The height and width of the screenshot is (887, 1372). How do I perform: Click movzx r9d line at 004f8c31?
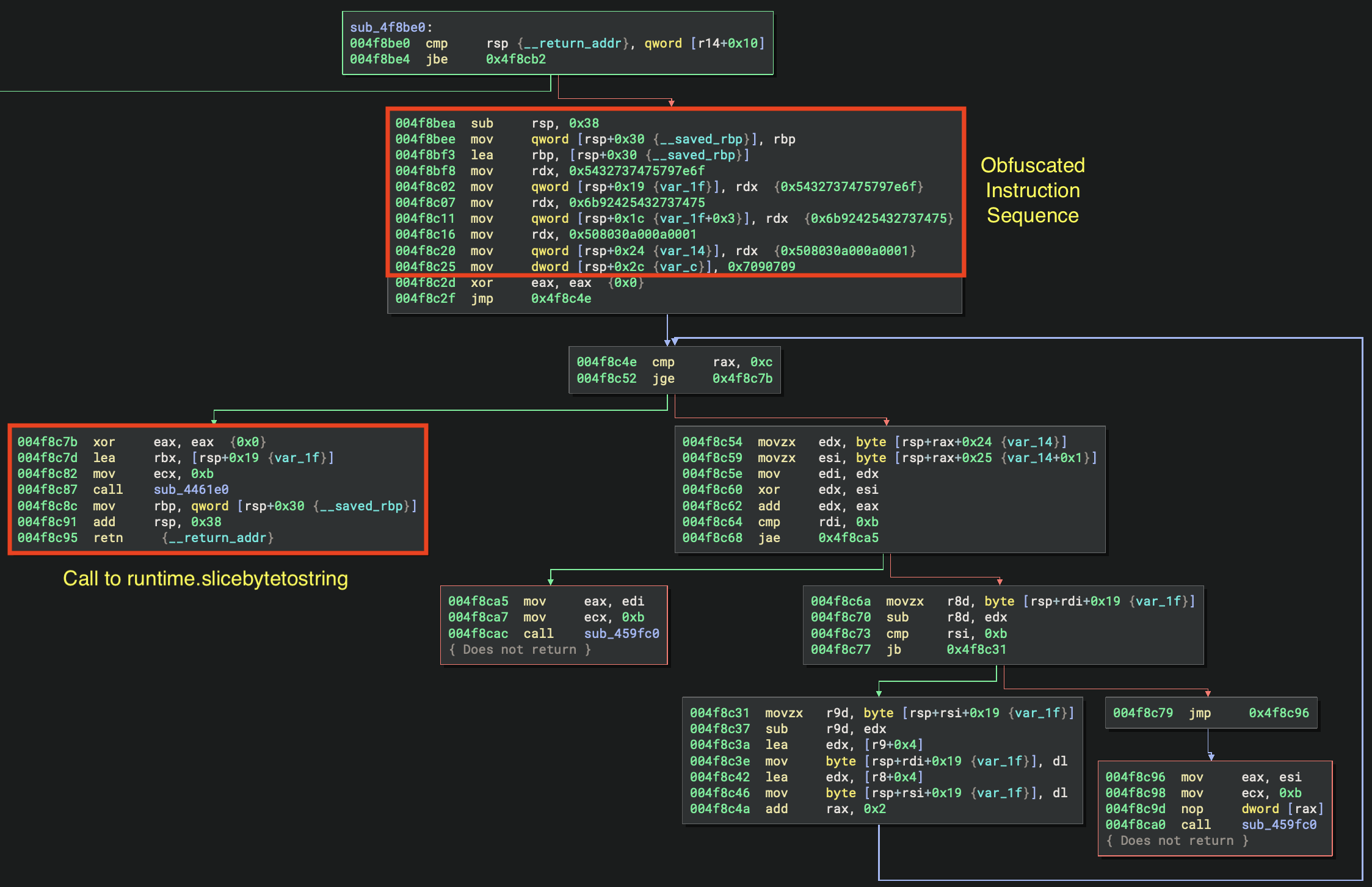882,713
